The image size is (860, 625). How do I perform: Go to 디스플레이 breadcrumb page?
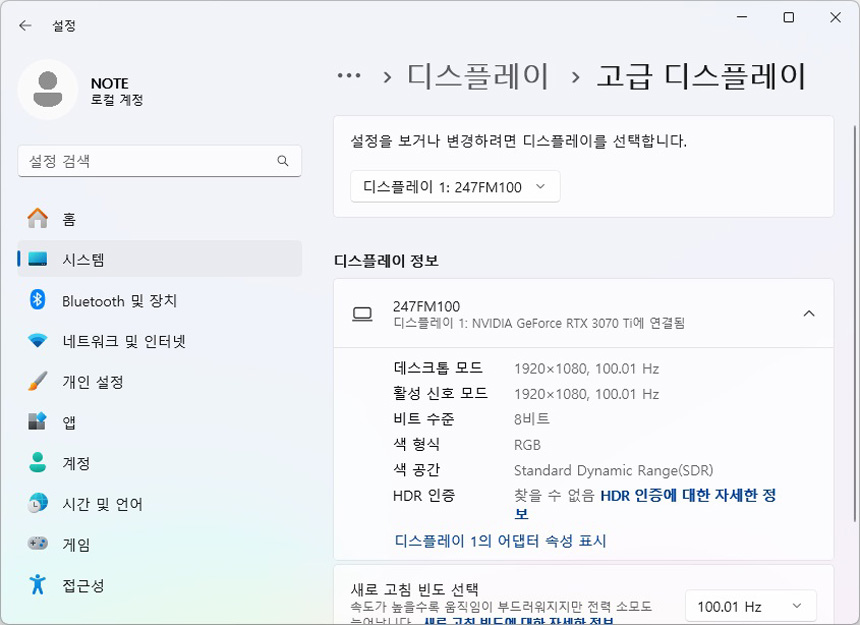(478, 76)
